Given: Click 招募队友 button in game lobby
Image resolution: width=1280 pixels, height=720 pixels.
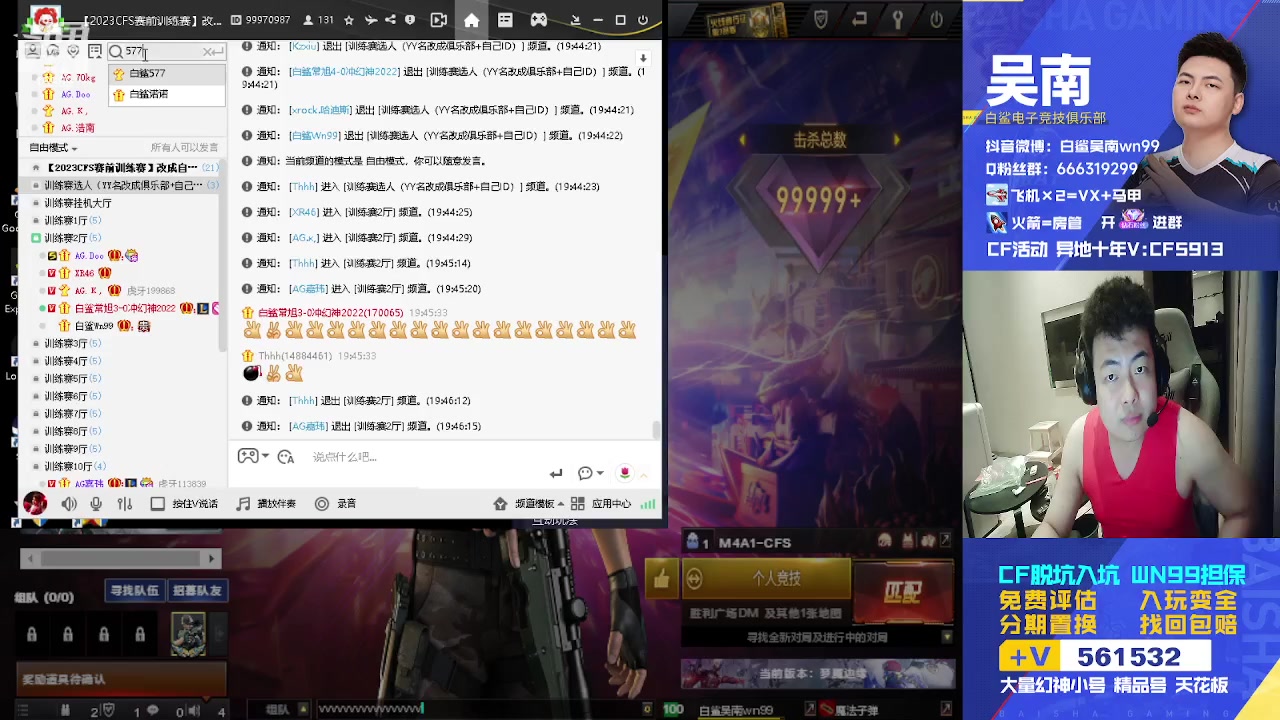Looking at the screenshot, I should tap(196, 591).
